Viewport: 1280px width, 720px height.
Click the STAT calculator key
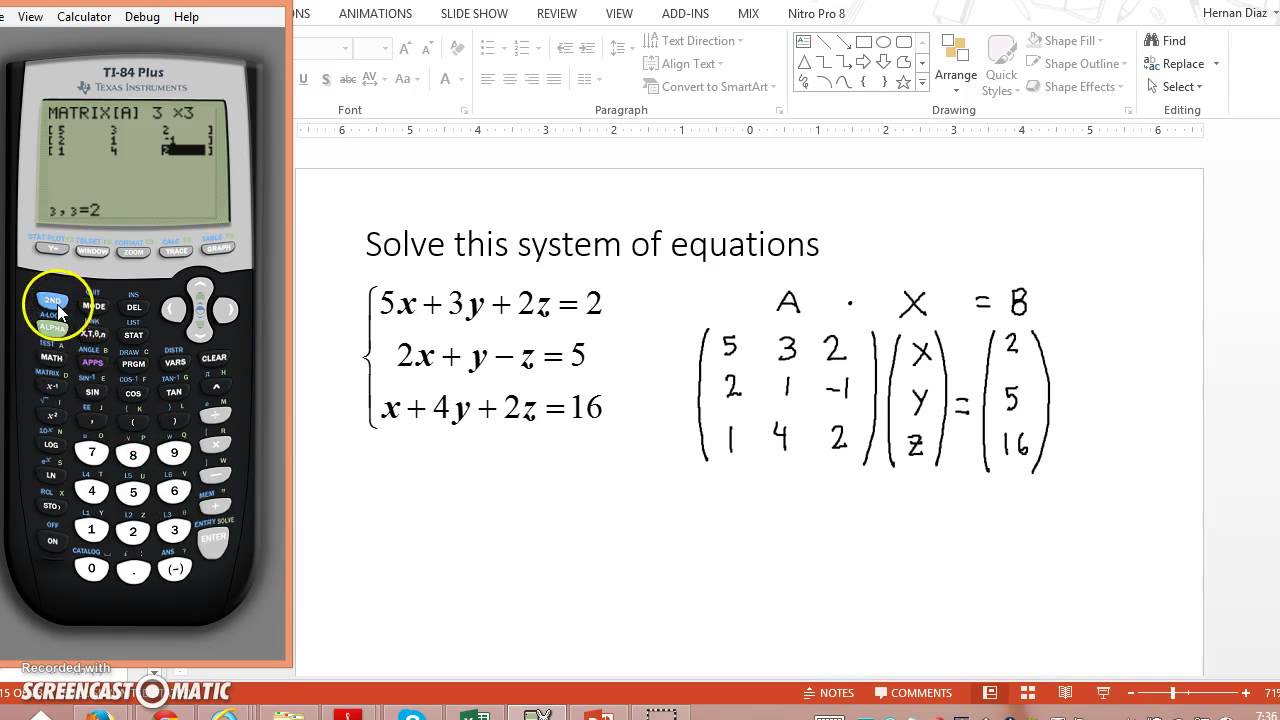point(134,335)
